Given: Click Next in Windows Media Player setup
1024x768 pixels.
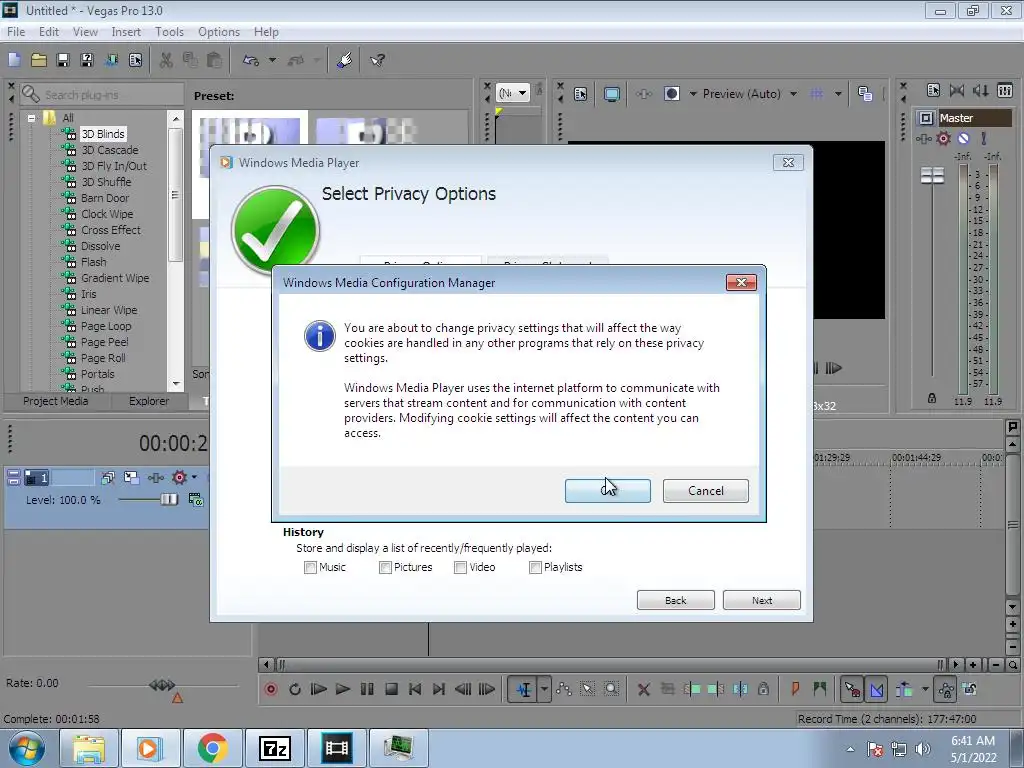Looking at the screenshot, I should [x=761, y=600].
